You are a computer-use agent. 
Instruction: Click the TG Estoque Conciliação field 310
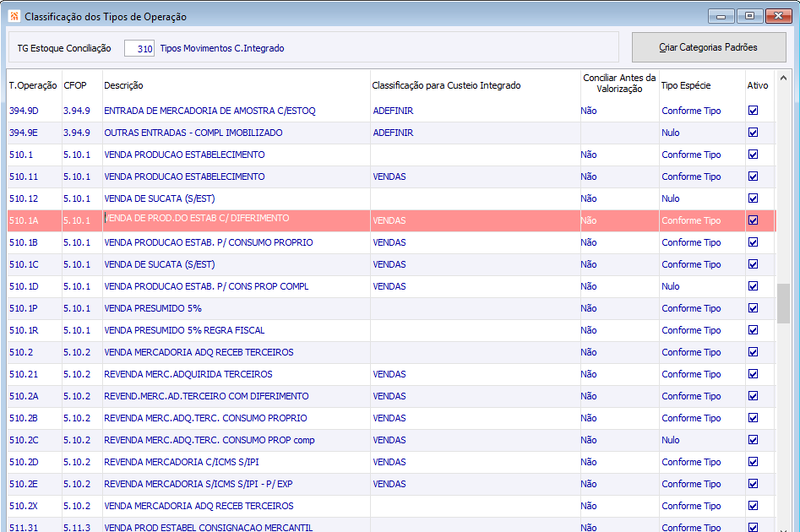[x=139, y=48]
